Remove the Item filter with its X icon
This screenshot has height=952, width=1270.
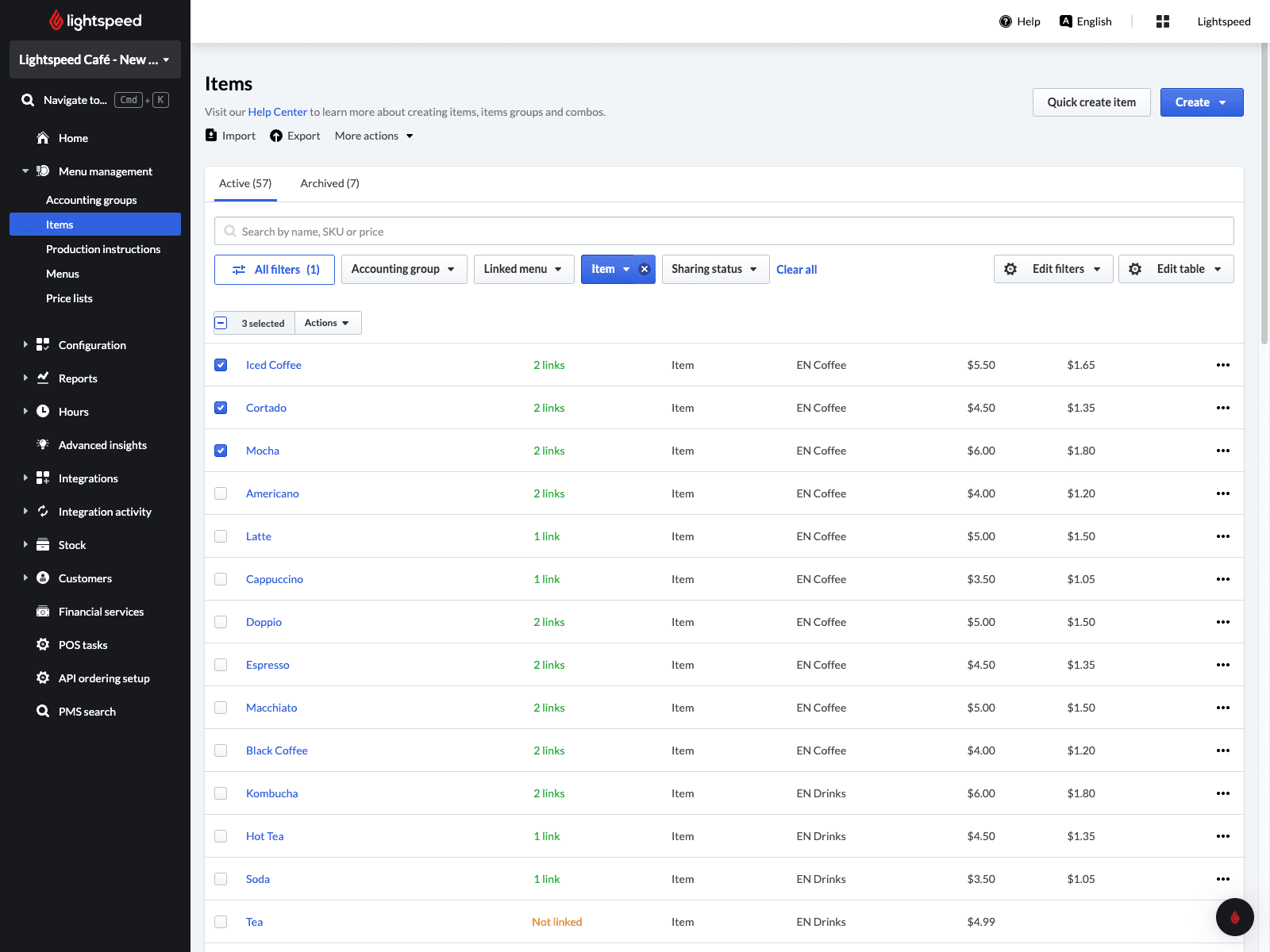click(645, 269)
